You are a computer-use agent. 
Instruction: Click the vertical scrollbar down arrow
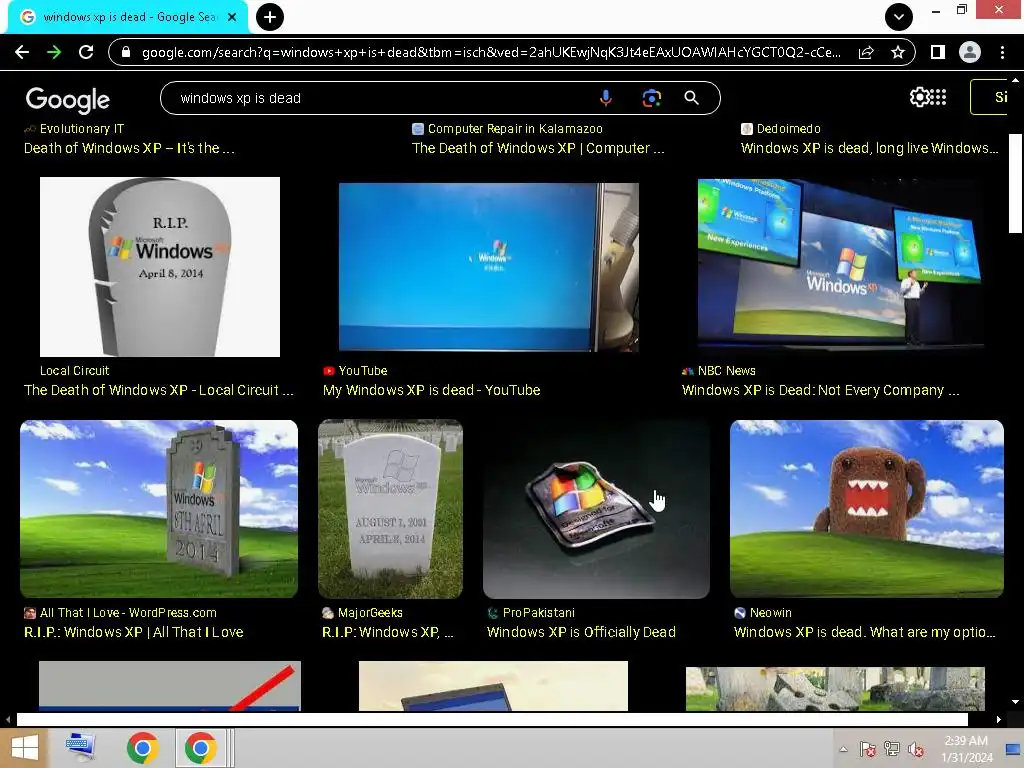[1015, 702]
